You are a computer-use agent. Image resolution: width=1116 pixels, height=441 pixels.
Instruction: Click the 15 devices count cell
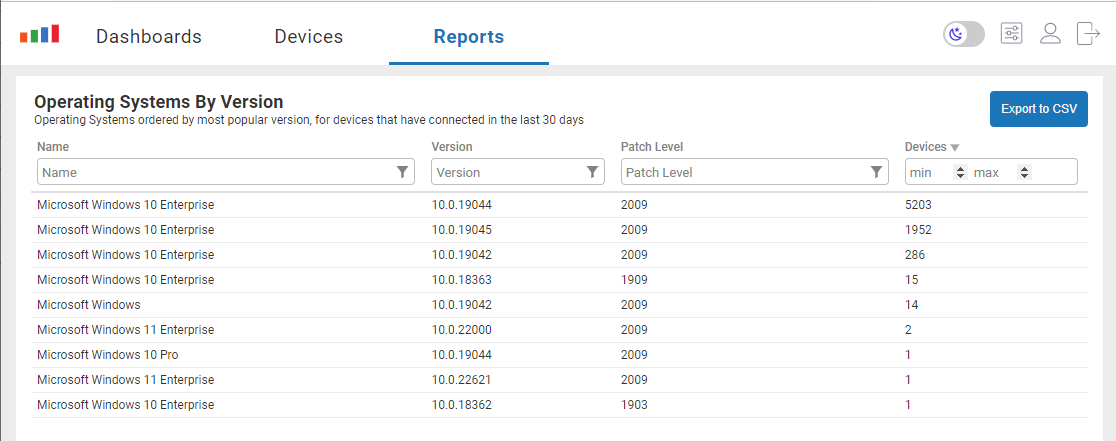[x=912, y=280]
